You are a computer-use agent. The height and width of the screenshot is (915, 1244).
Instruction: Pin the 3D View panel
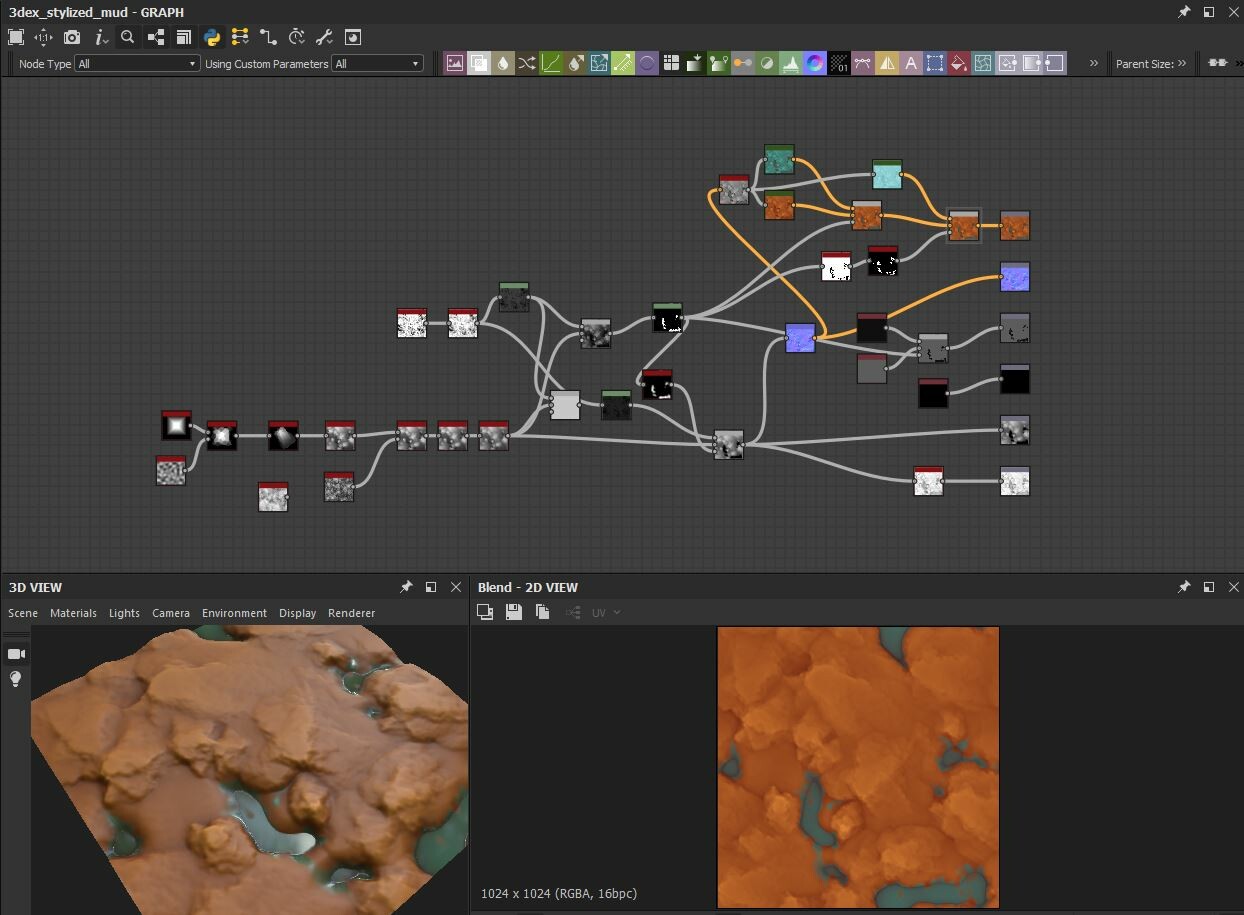coord(407,587)
